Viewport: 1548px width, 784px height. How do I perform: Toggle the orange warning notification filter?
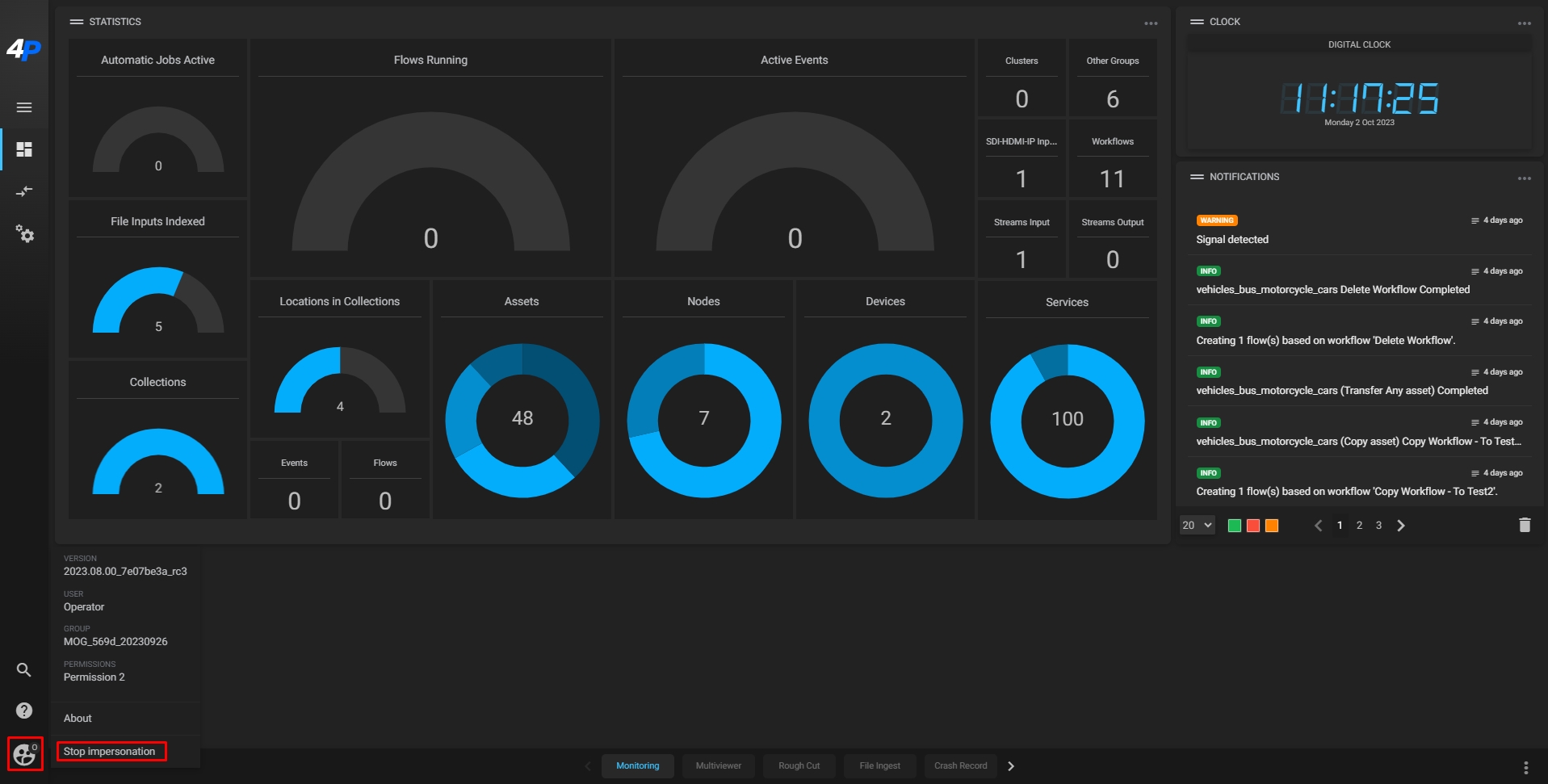[1272, 526]
